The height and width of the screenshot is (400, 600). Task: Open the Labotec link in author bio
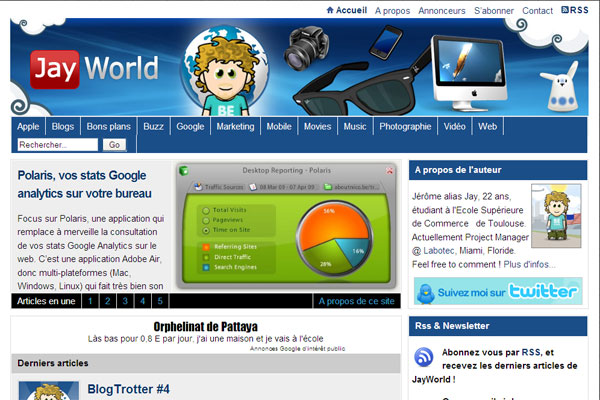pos(439,251)
